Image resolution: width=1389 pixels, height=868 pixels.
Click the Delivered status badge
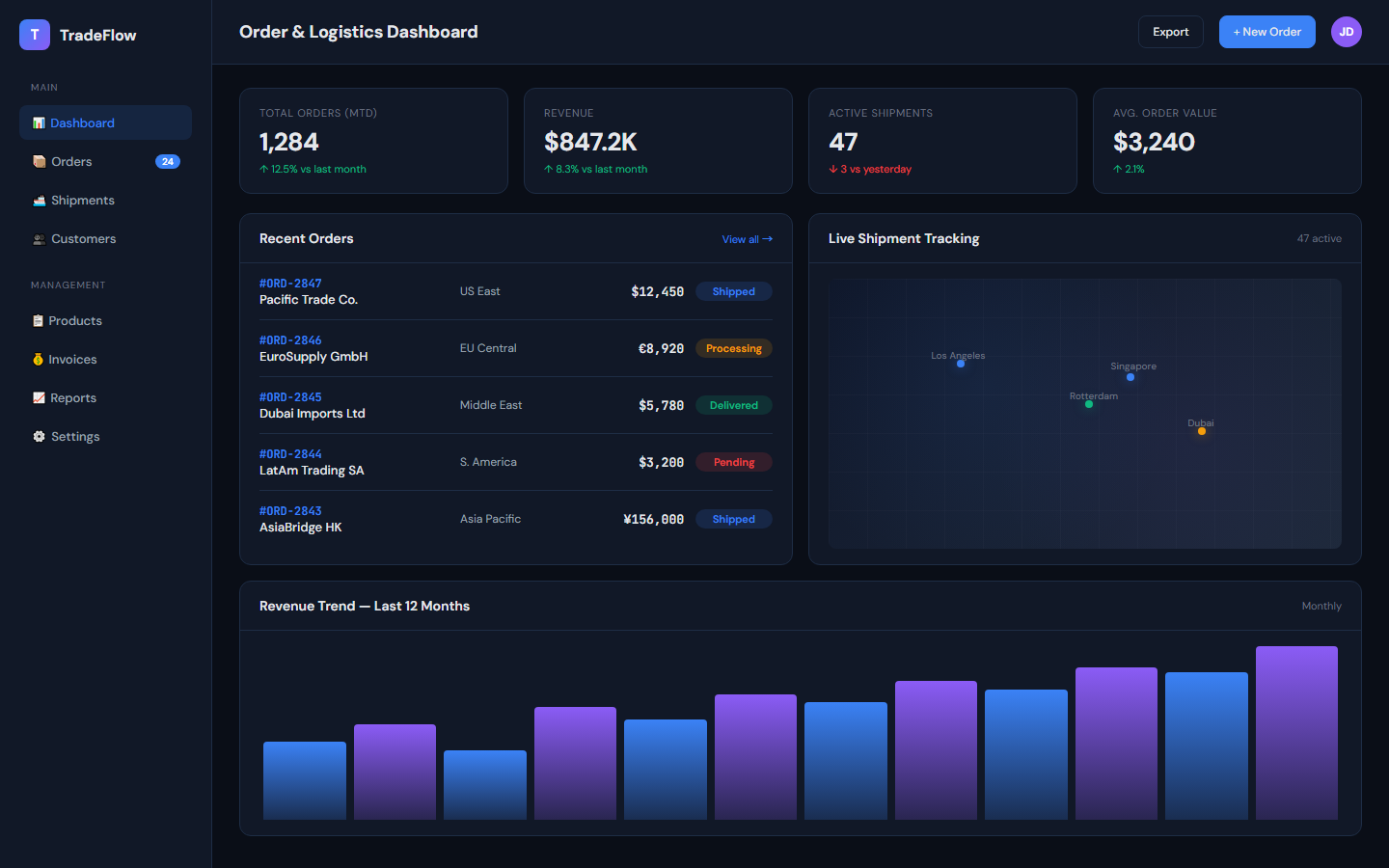coord(733,405)
